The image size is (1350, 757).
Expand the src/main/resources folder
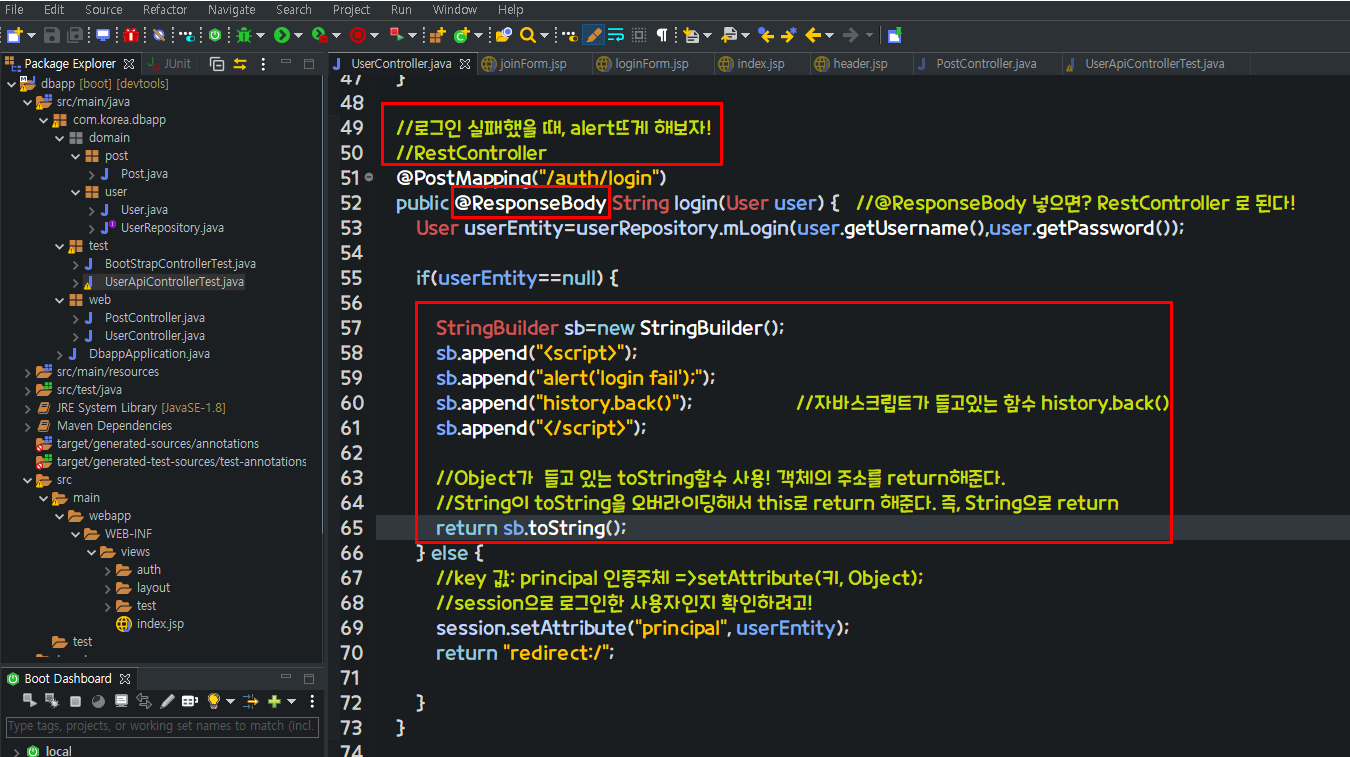27,372
